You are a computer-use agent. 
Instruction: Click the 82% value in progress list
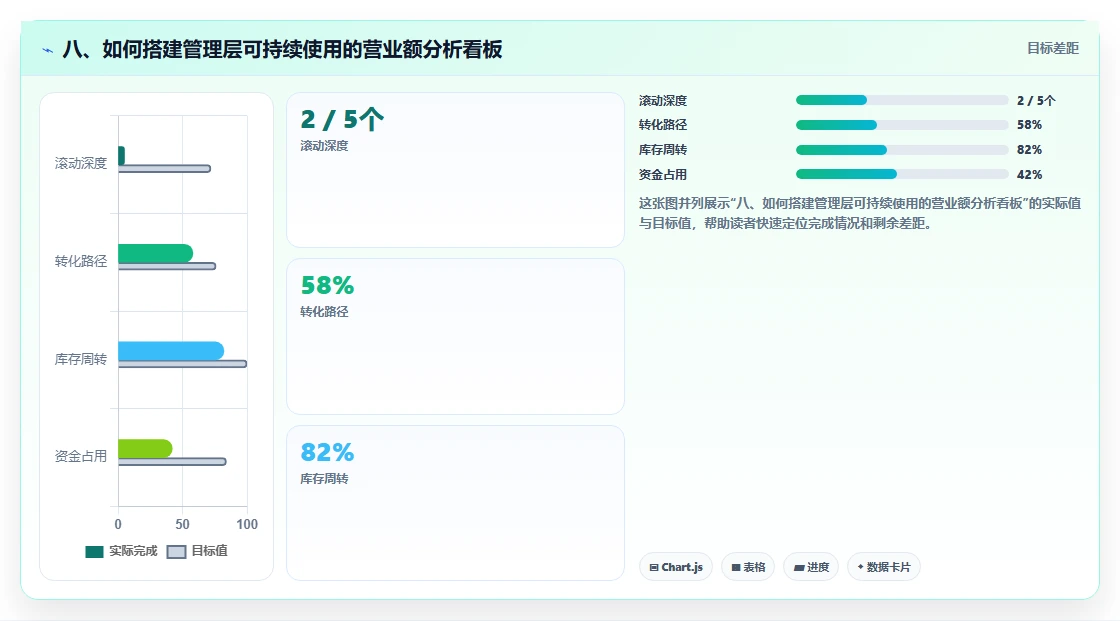pos(1029,149)
